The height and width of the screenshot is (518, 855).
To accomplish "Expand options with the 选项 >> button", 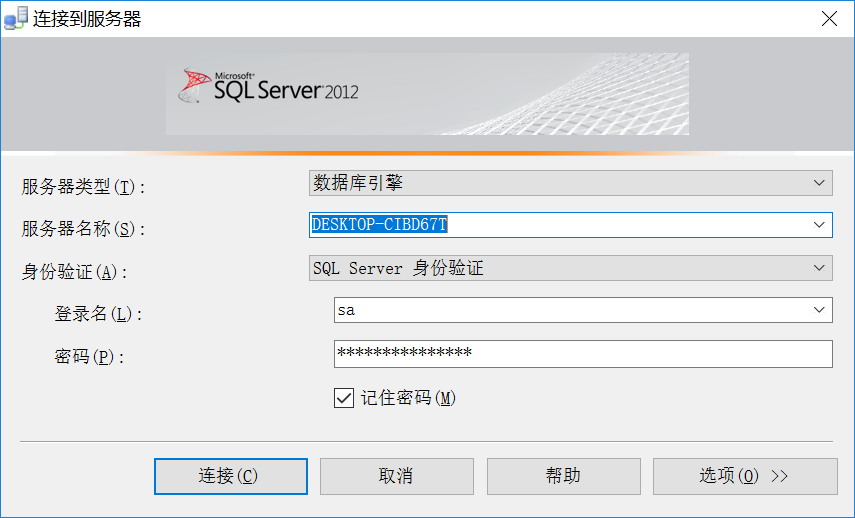I will pos(745,476).
